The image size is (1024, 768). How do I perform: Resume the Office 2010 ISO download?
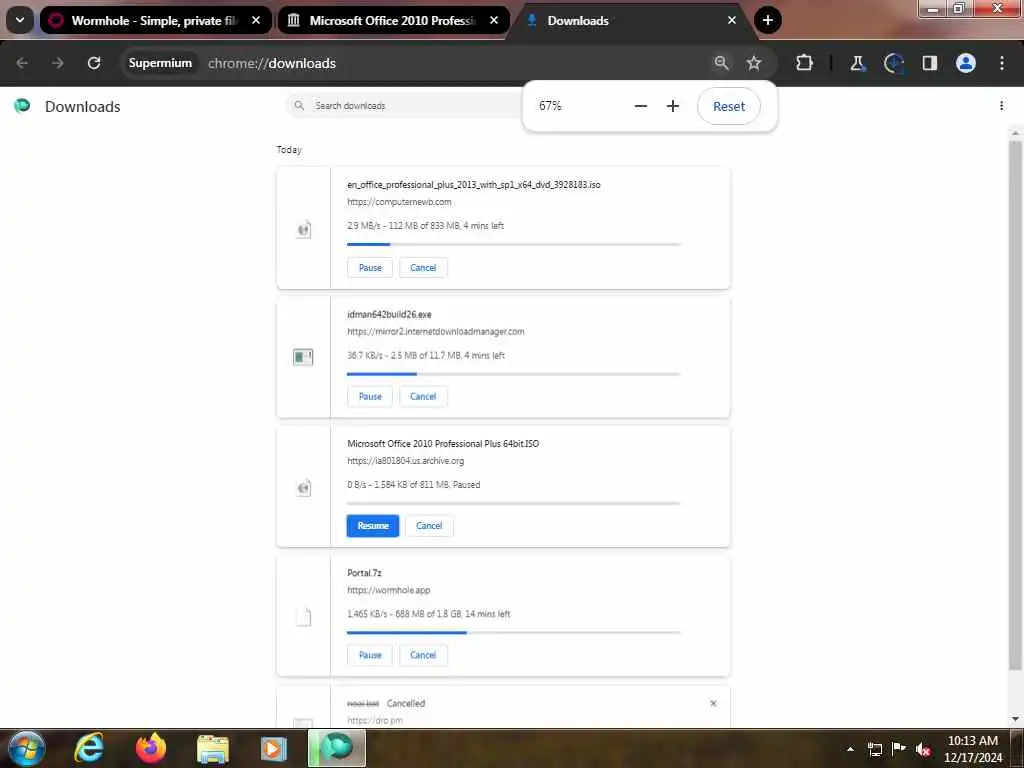[373, 526]
